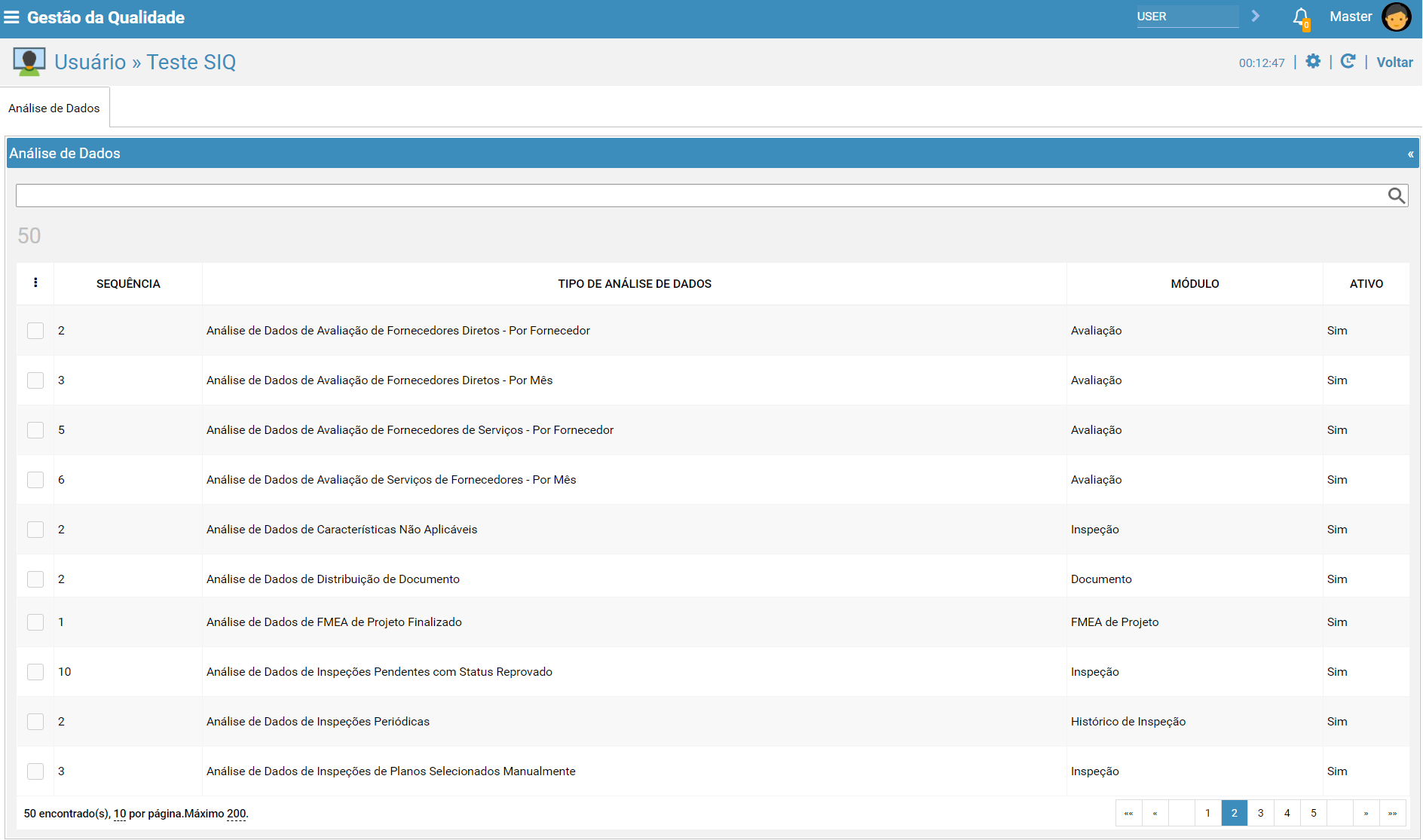Check the Serviços de Fornecedores - Por Mês row

coord(35,480)
